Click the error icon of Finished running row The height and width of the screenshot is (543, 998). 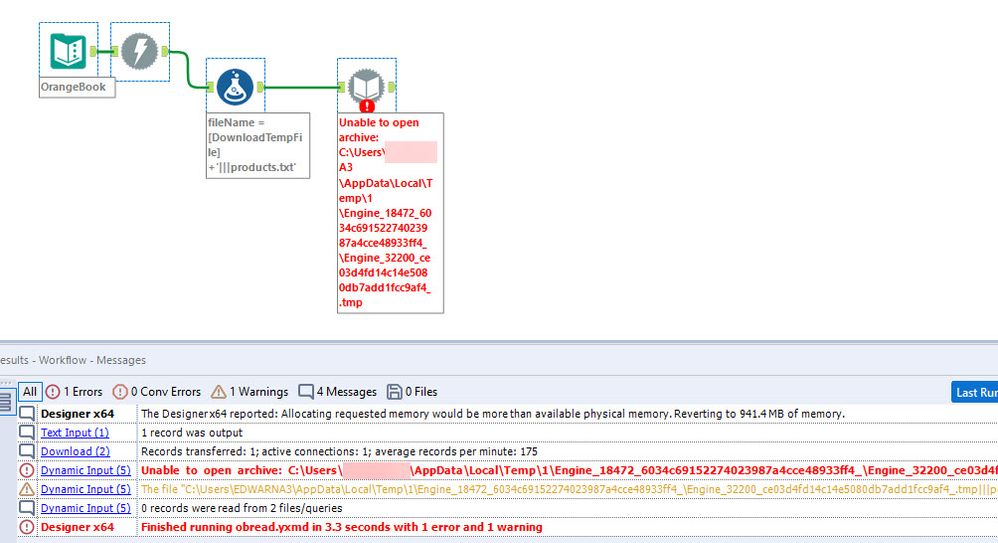(27, 527)
